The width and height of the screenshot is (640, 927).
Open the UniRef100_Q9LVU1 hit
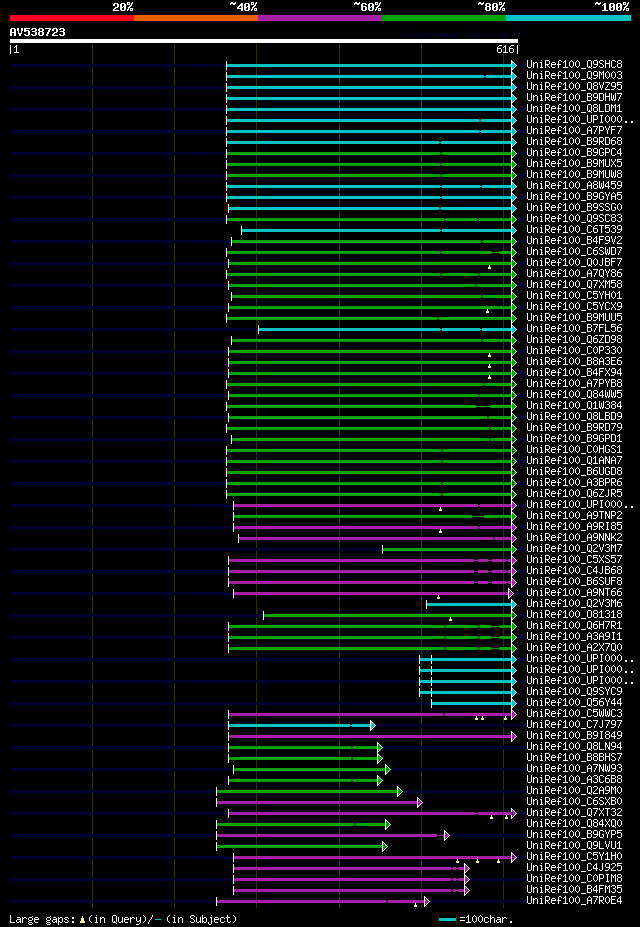point(574,846)
